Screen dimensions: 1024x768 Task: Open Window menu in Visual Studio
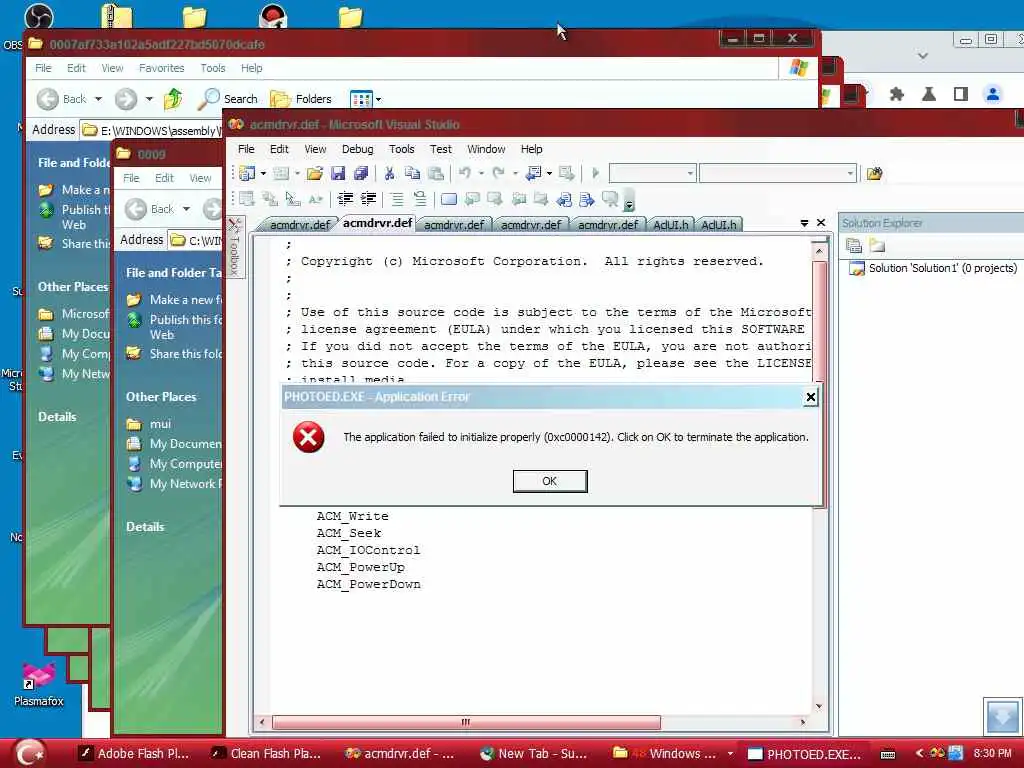(486, 149)
